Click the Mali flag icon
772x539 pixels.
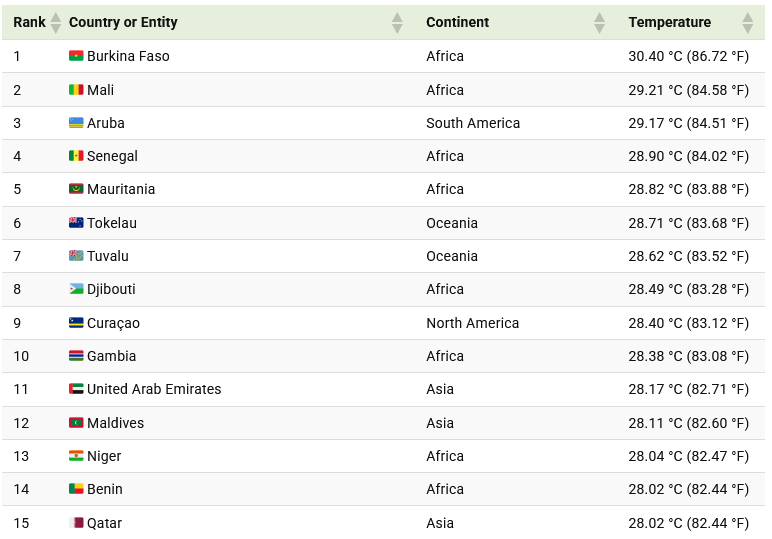tap(76, 90)
